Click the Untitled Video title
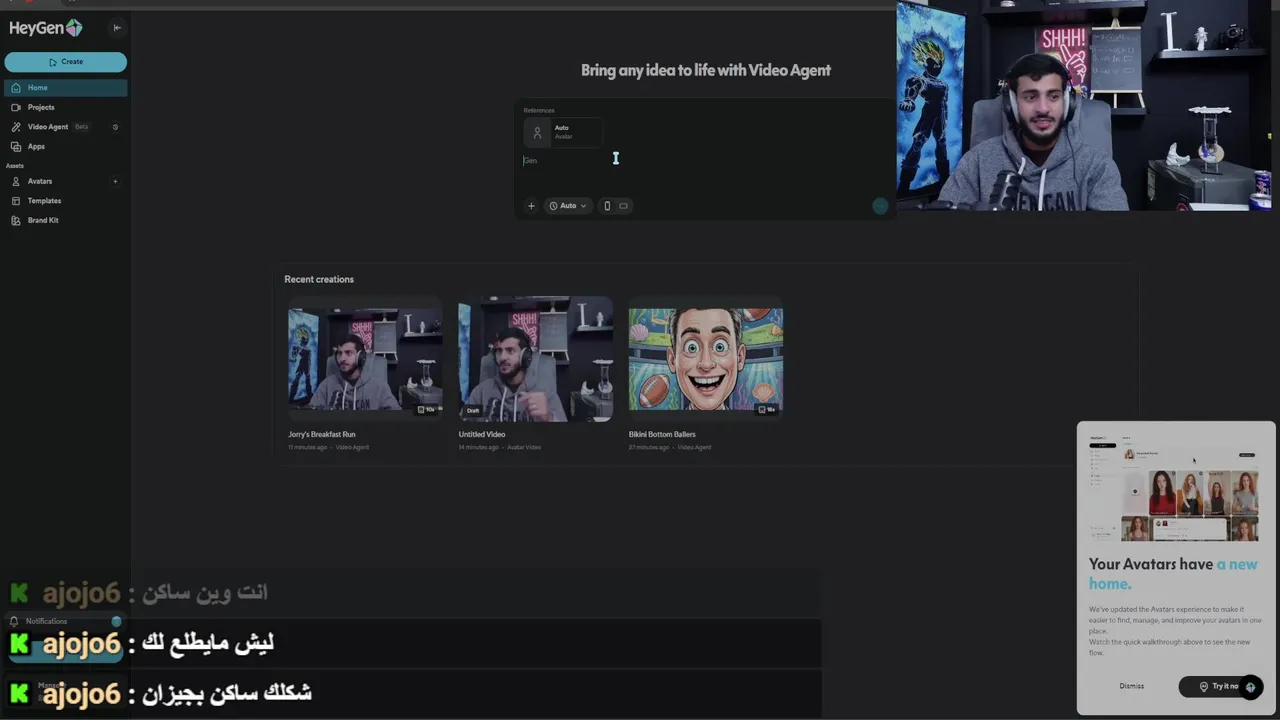1280x720 pixels. [x=482, y=435]
